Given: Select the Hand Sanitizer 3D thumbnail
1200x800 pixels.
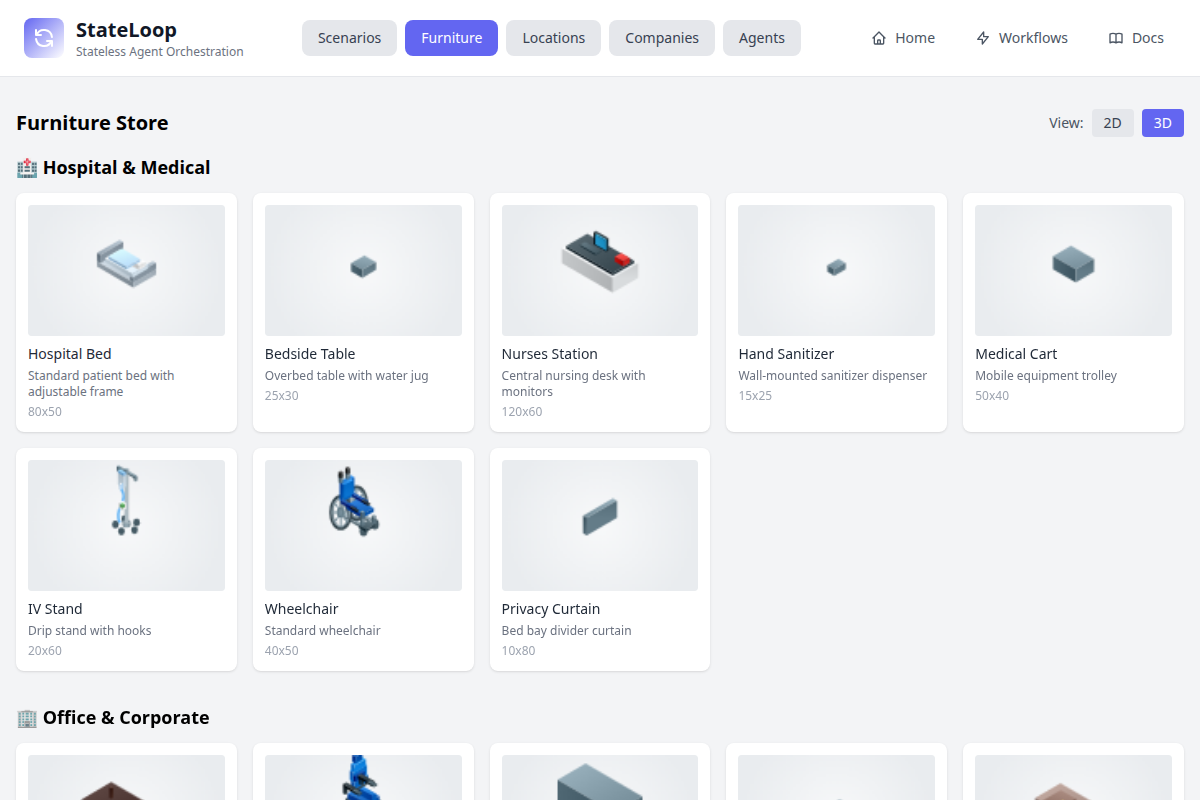Looking at the screenshot, I should click(836, 270).
